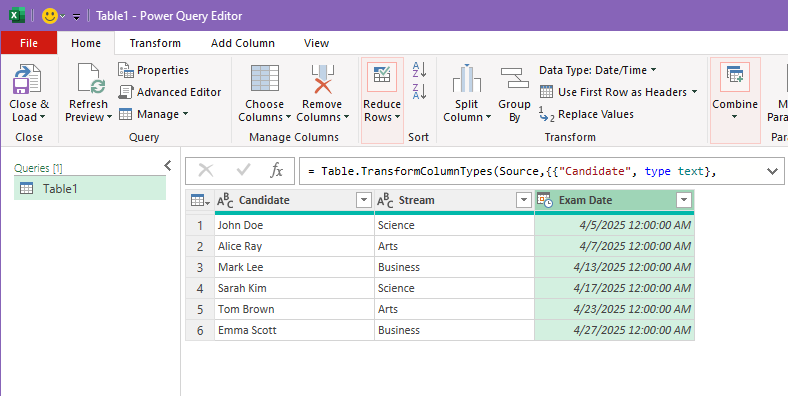Click the 4/13/2025 12:00:00 AM cell
The image size is (788, 396).
pyautogui.click(x=615, y=267)
